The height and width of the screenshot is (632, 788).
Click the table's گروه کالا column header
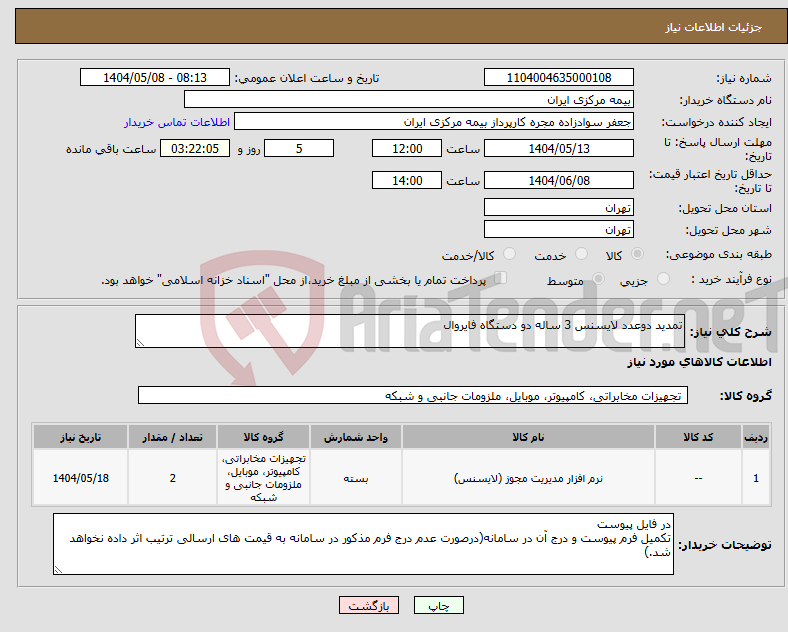click(x=263, y=437)
